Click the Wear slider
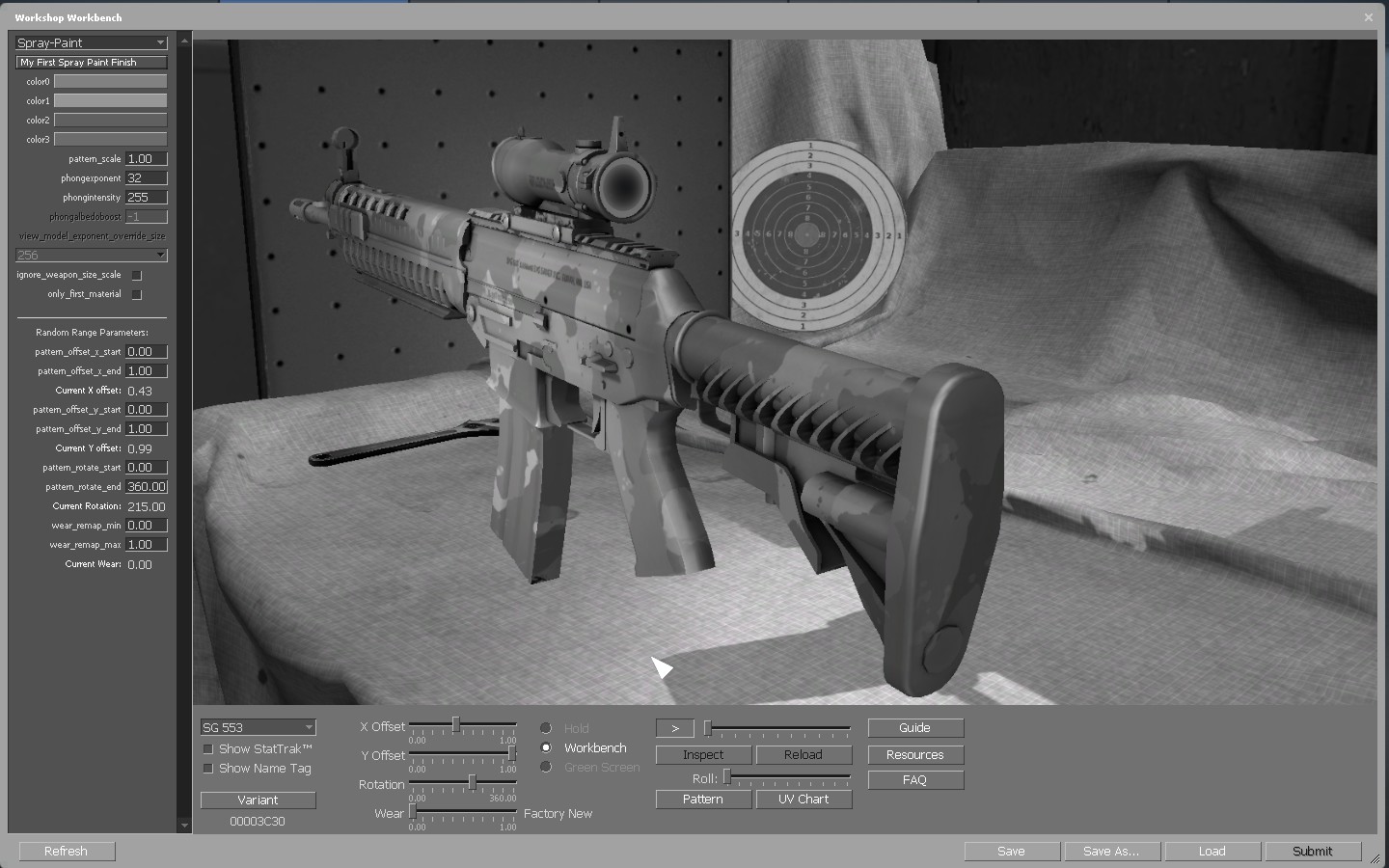 [x=463, y=812]
